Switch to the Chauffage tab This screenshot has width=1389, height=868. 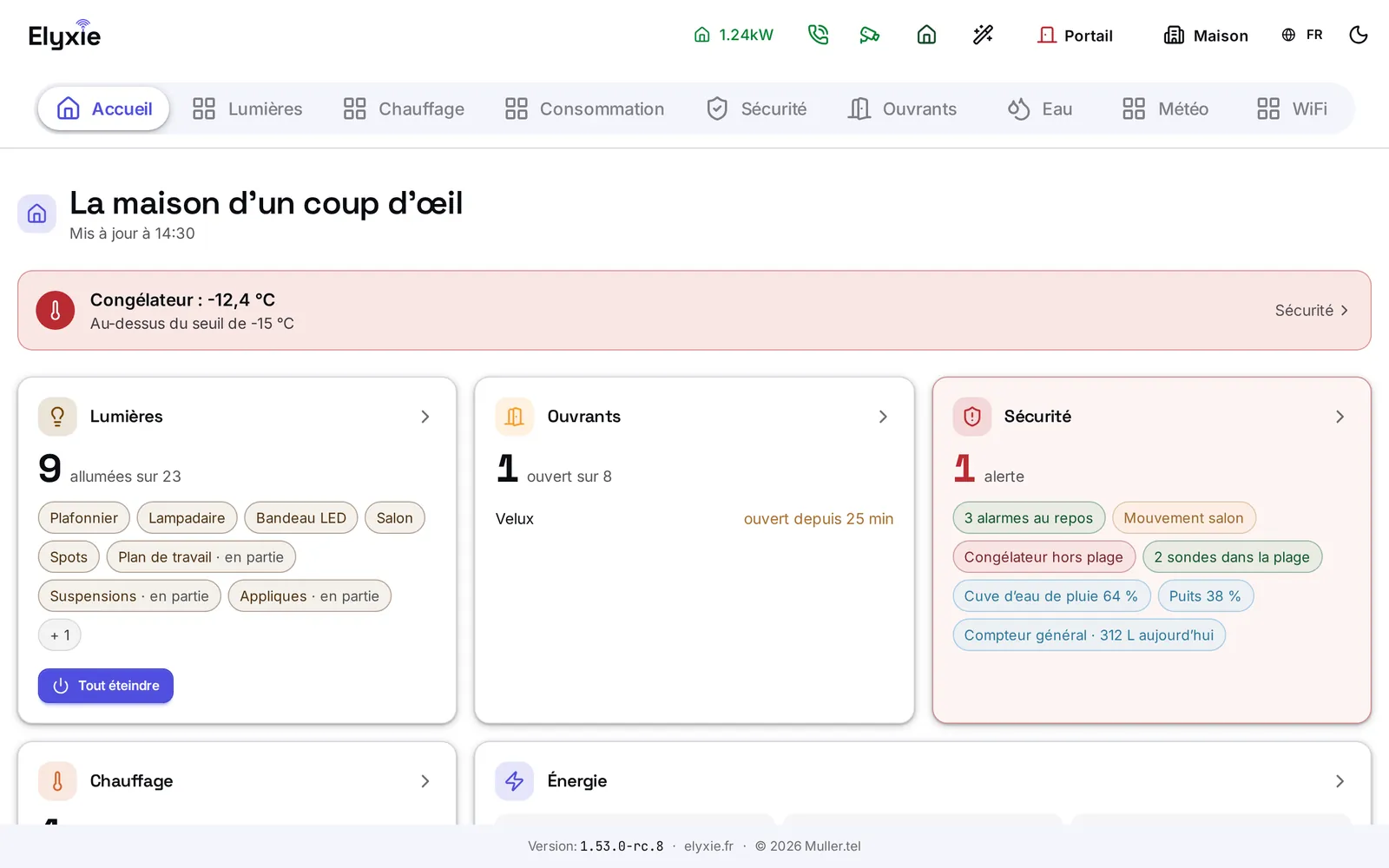point(404,108)
